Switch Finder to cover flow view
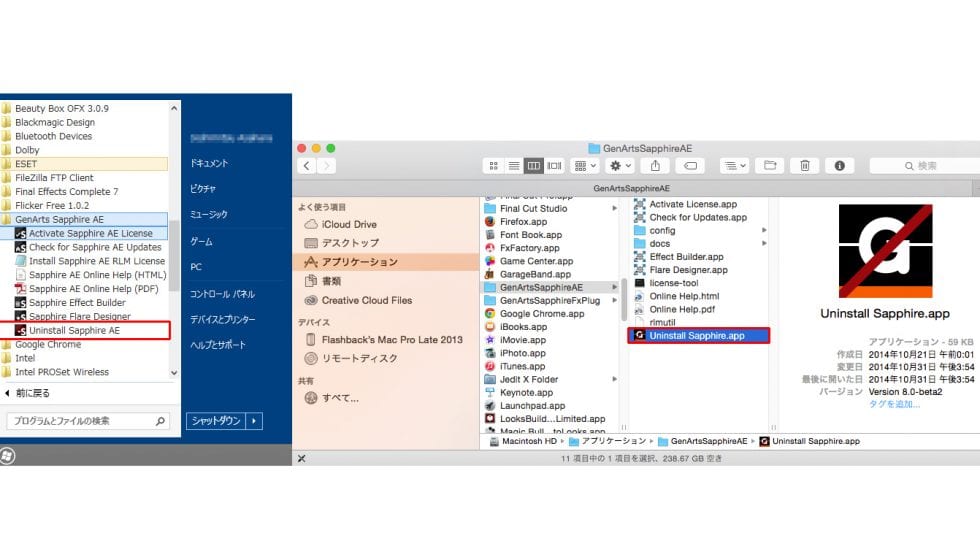Viewport: 980px width, 560px height. [554, 166]
